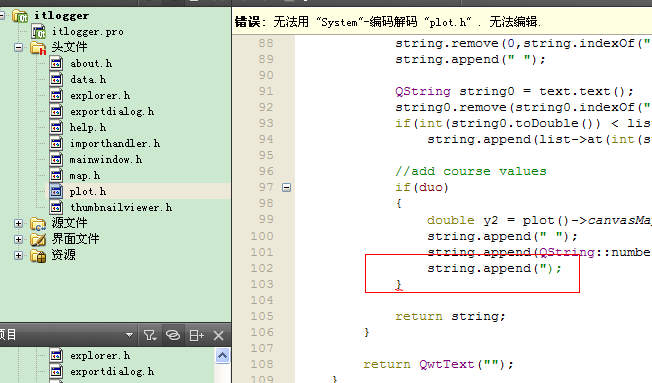Open about.h header file

(x=91, y=64)
